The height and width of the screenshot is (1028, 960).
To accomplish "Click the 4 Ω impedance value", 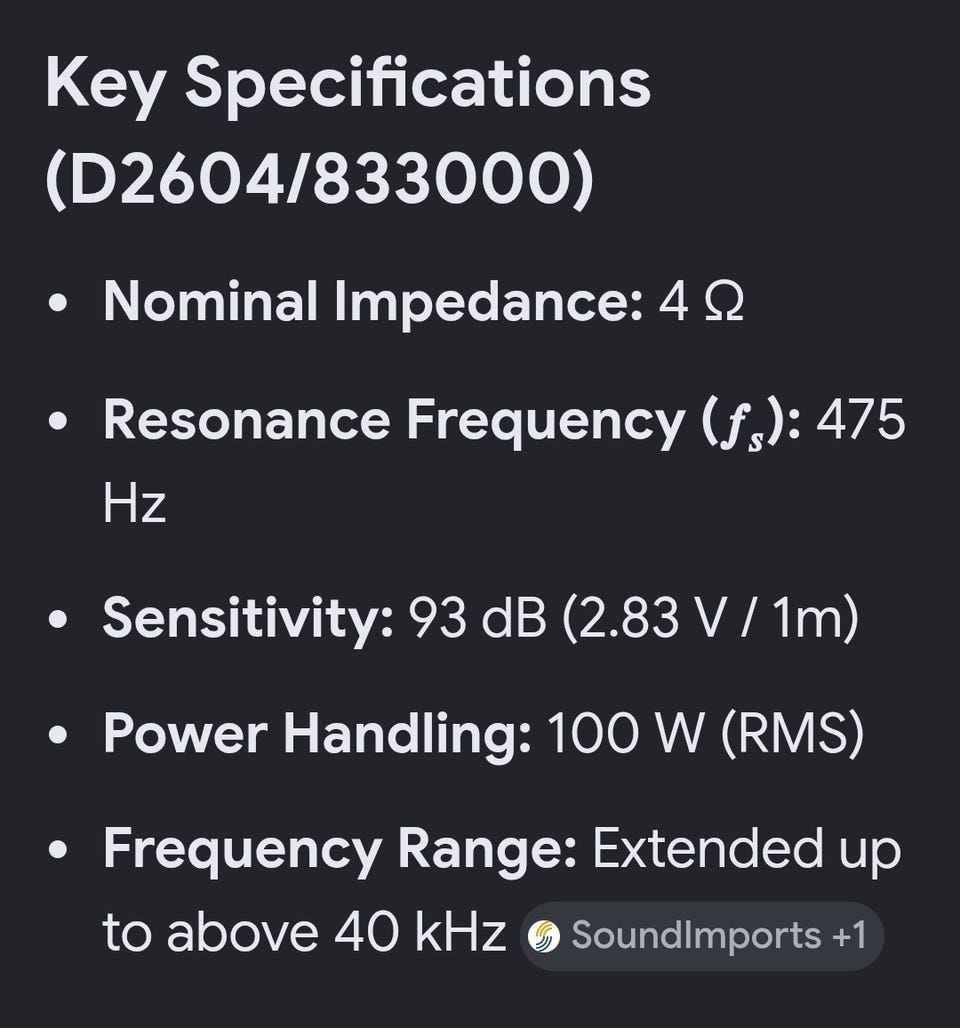I will (x=701, y=303).
